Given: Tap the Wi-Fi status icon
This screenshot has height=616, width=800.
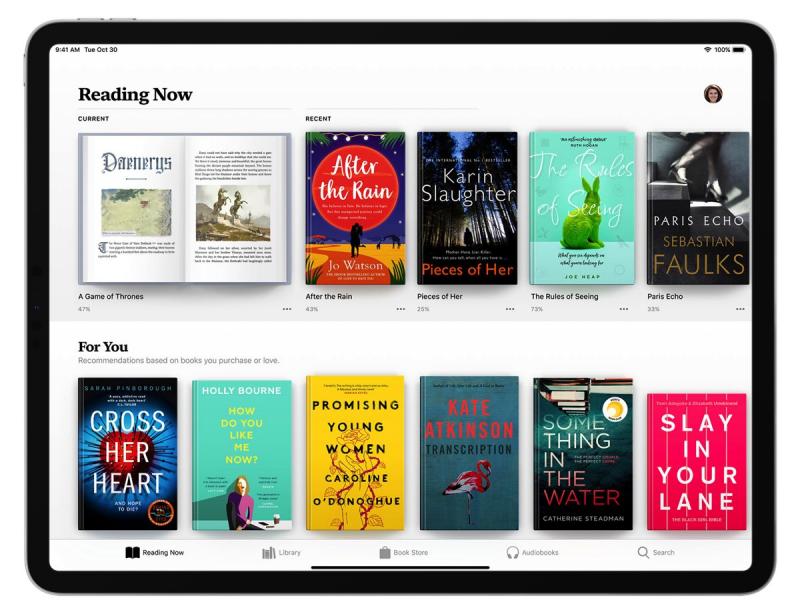Looking at the screenshot, I should [708, 50].
